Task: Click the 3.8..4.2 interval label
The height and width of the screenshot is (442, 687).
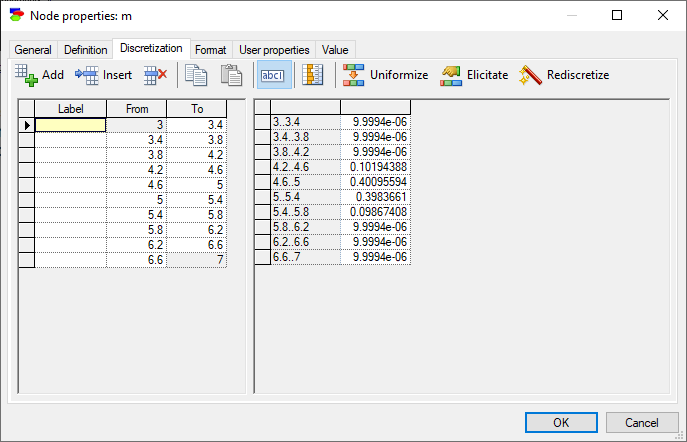Action: pos(306,152)
